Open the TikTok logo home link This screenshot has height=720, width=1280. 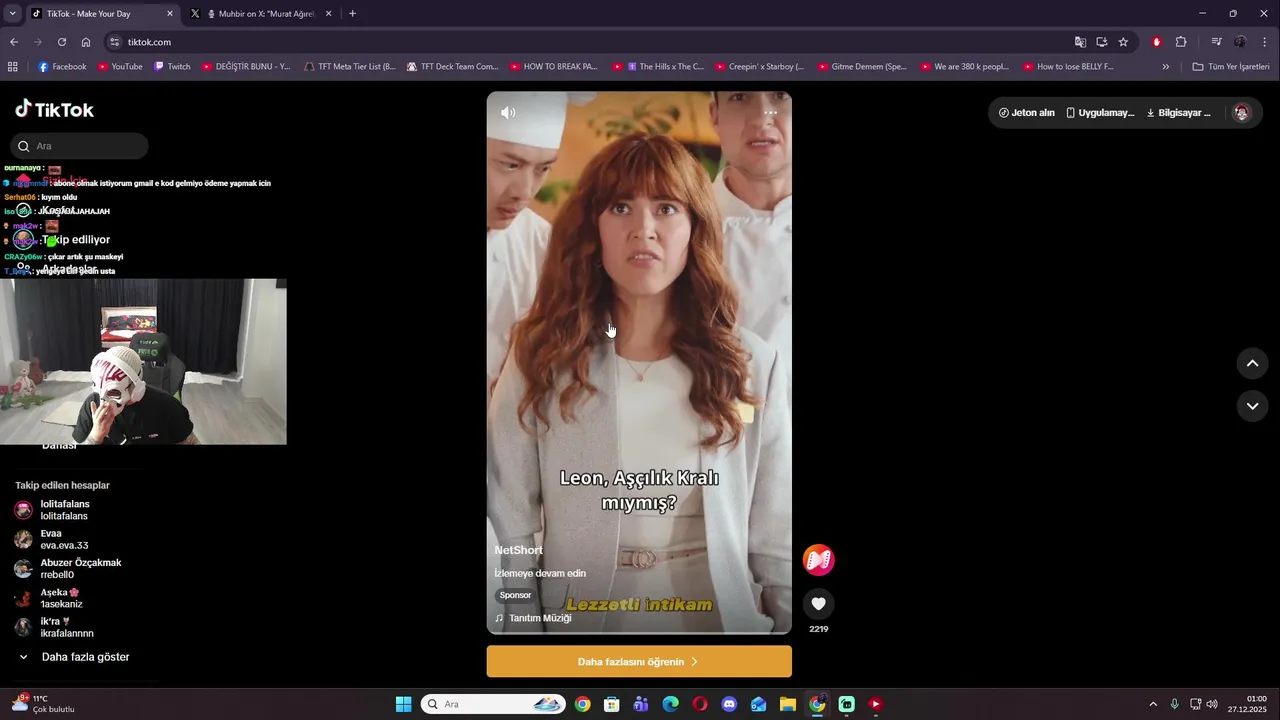[55, 109]
